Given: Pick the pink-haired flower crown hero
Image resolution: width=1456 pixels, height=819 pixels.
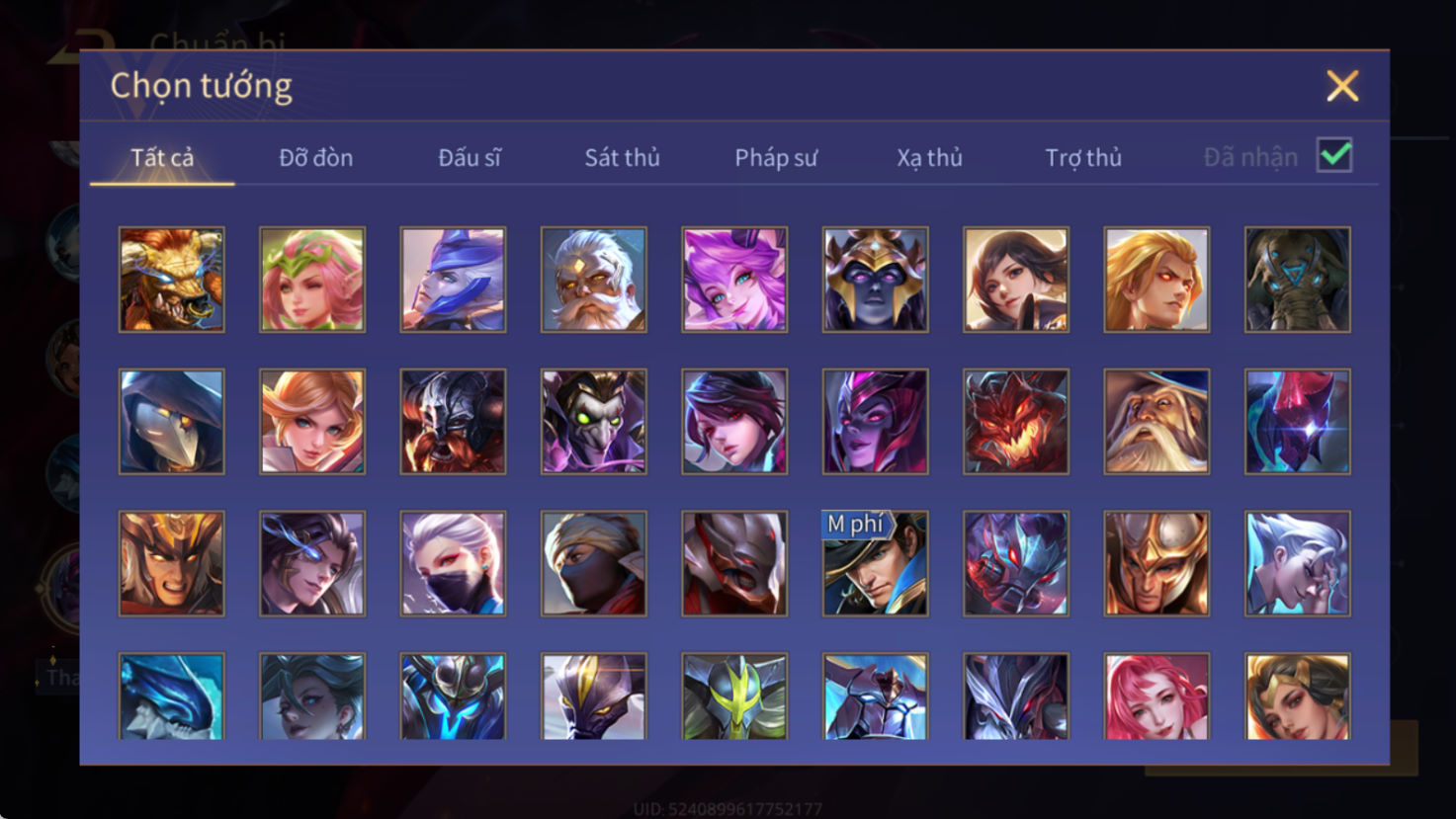Looking at the screenshot, I should click(312, 280).
